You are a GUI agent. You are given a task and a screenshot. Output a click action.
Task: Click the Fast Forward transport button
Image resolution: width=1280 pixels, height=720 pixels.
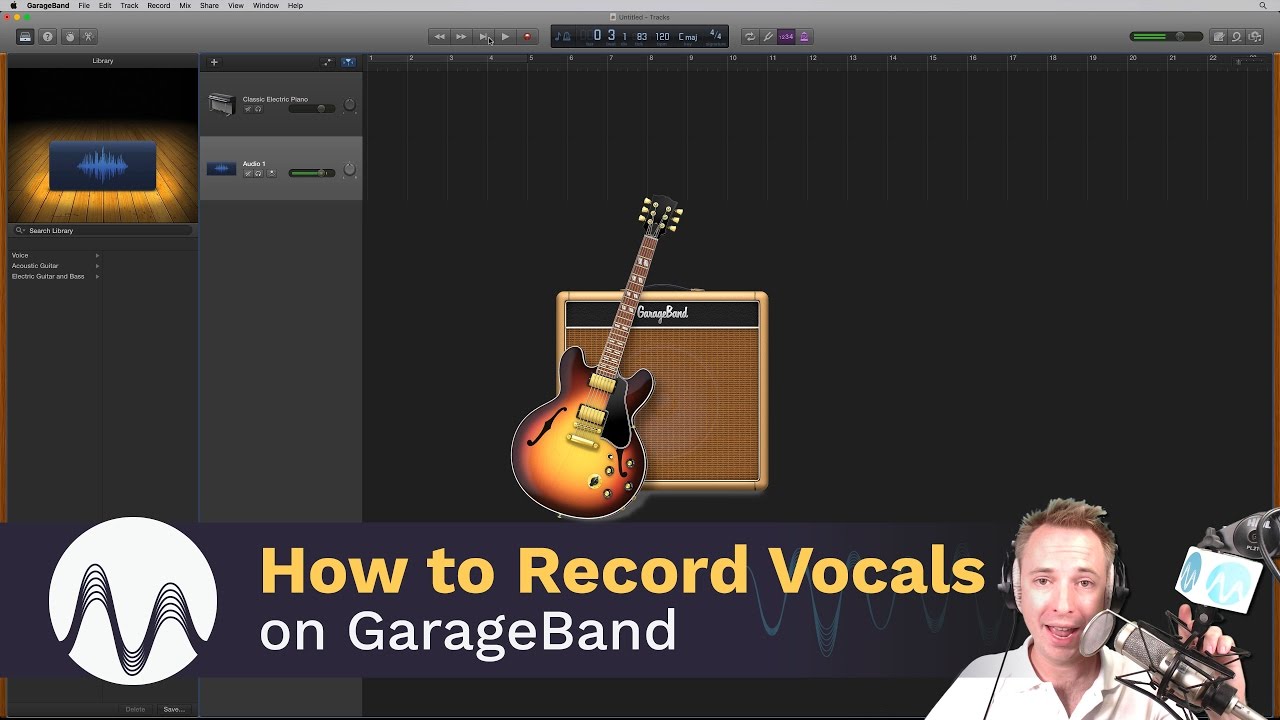pyautogui.click(x=461, y=37)
